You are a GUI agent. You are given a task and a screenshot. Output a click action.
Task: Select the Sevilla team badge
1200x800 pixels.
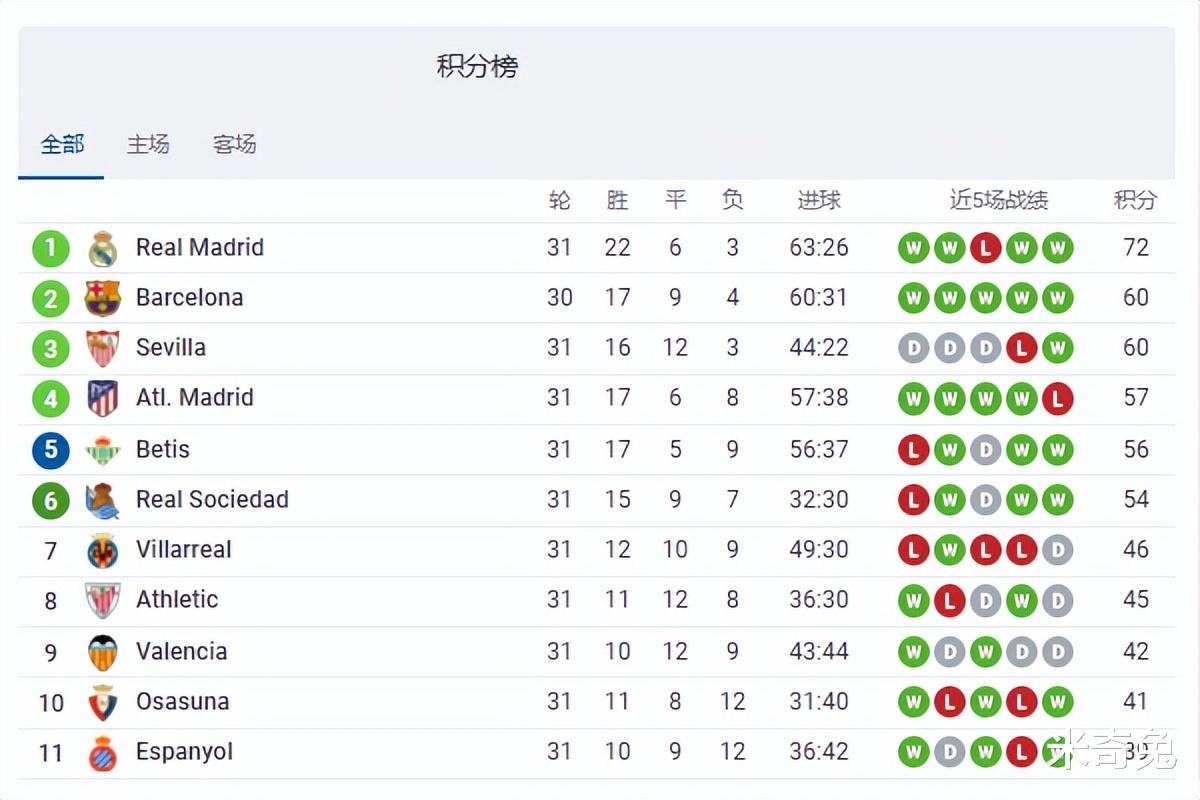point(103,348)
